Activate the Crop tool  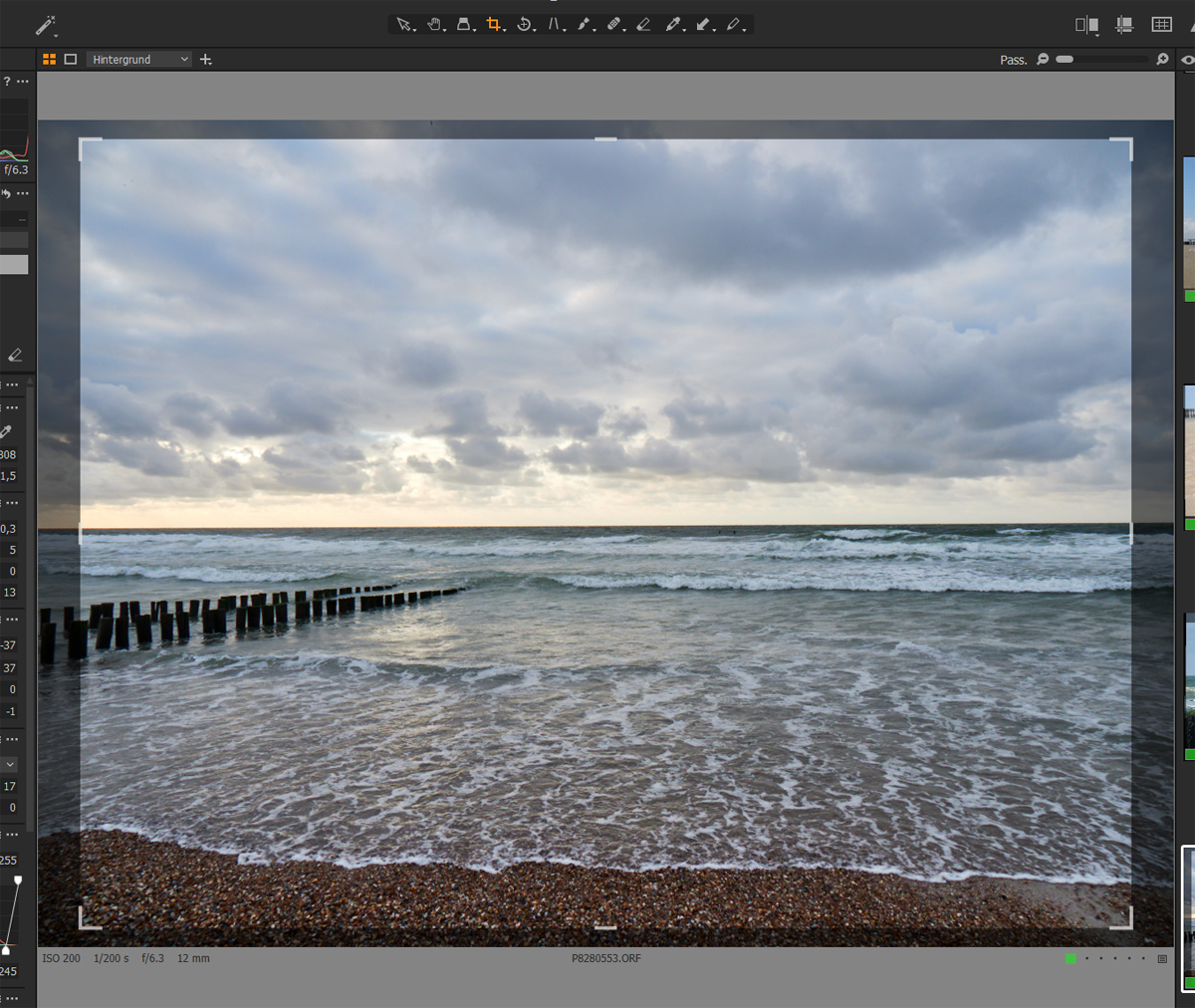(x=494, y=25)
